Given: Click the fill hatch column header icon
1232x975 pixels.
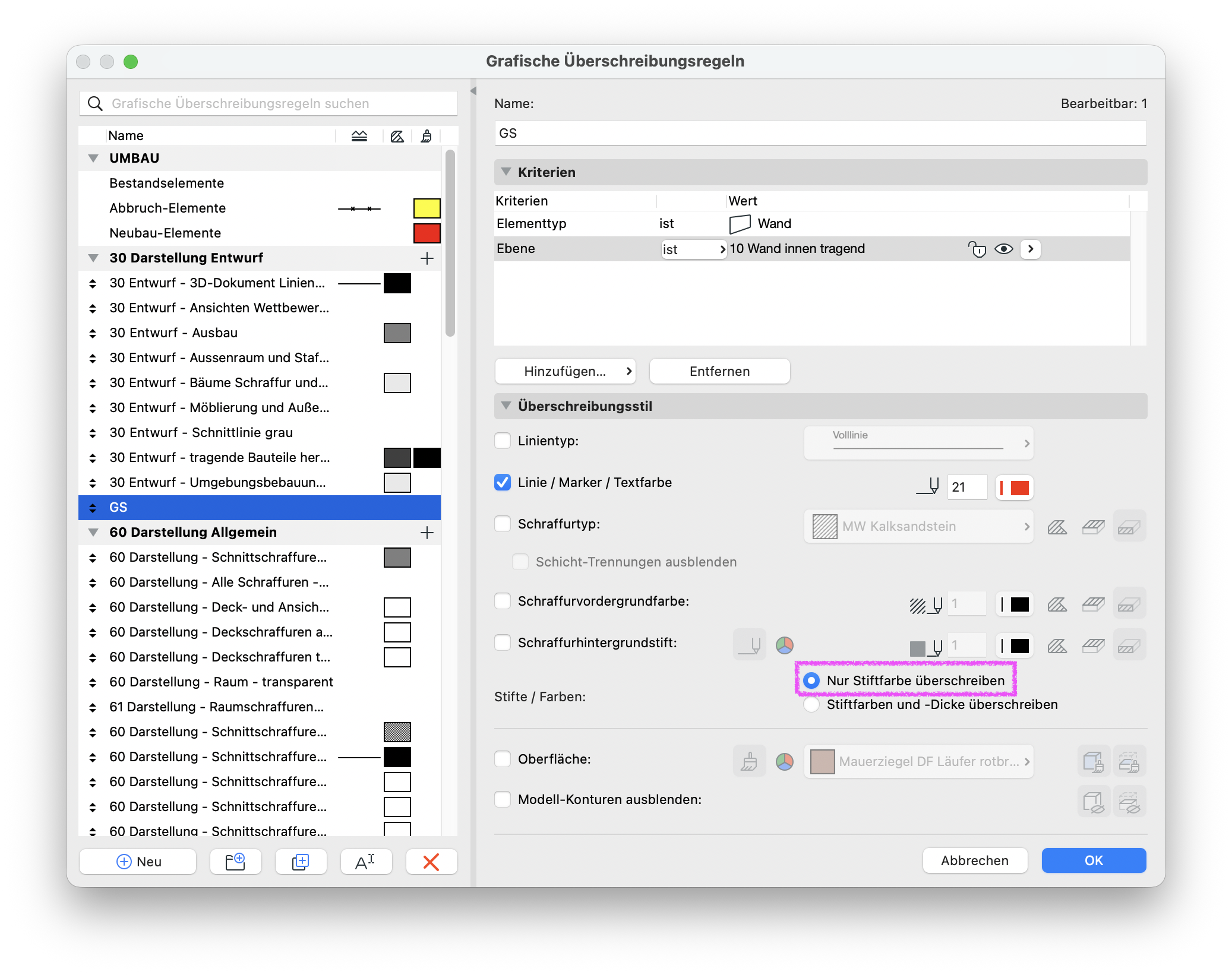Looking at the screenshot, I should [x=397, y=136].
